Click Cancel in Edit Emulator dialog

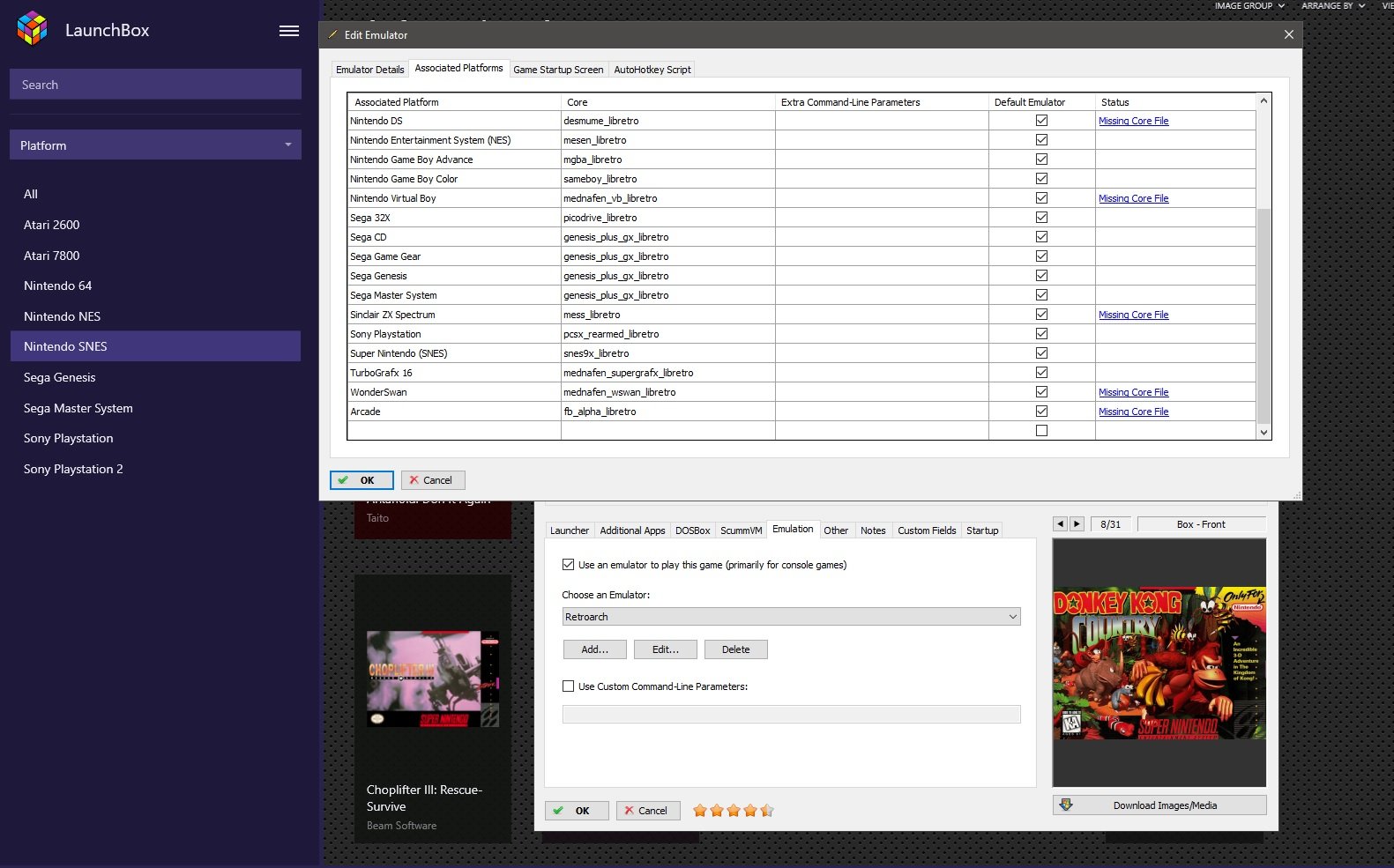click(433, 480)
